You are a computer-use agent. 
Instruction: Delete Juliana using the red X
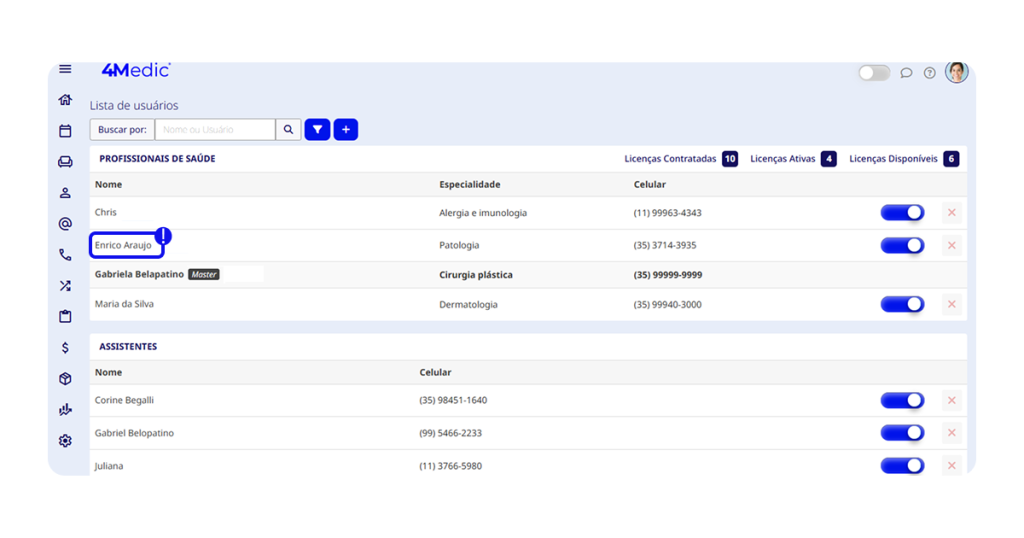coord(951,465)
